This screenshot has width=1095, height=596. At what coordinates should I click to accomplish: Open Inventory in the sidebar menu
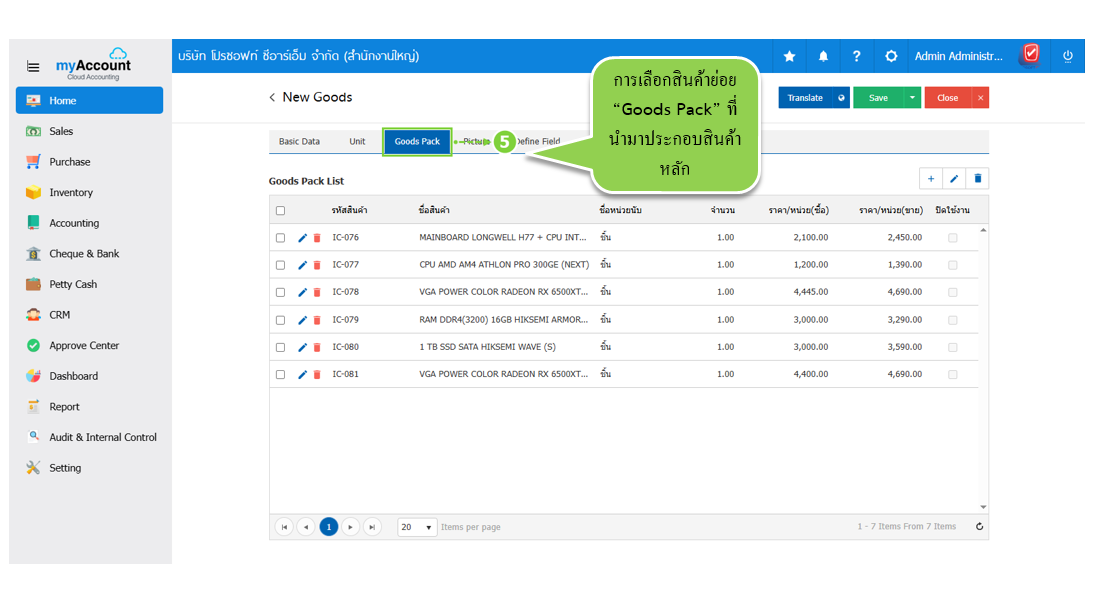click(71, 192)
